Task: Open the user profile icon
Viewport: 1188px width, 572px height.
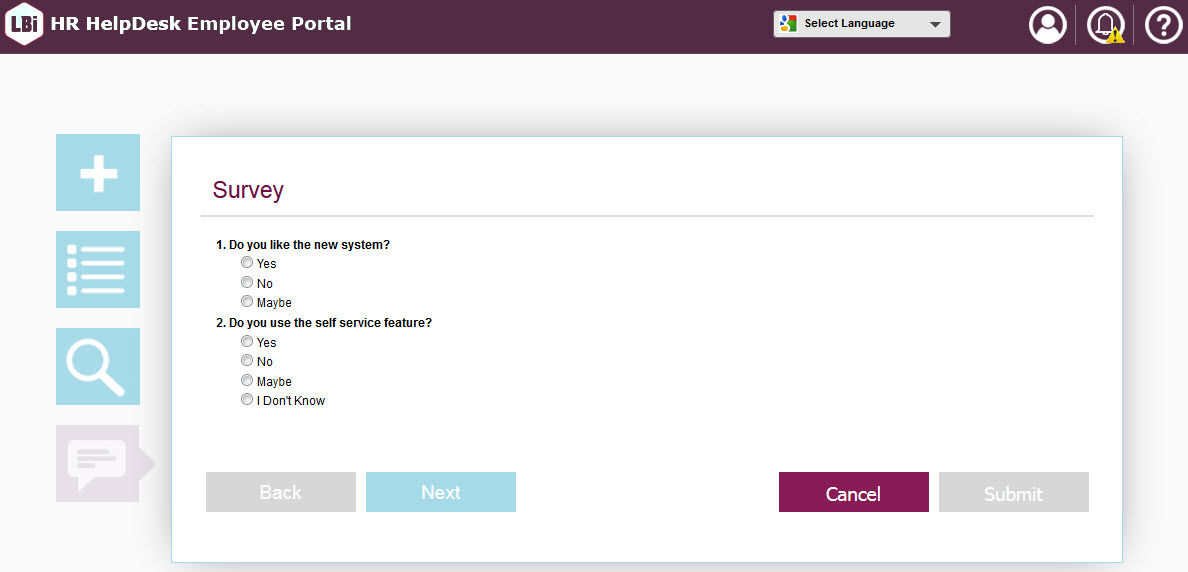Action: [x=1048, y=25]
